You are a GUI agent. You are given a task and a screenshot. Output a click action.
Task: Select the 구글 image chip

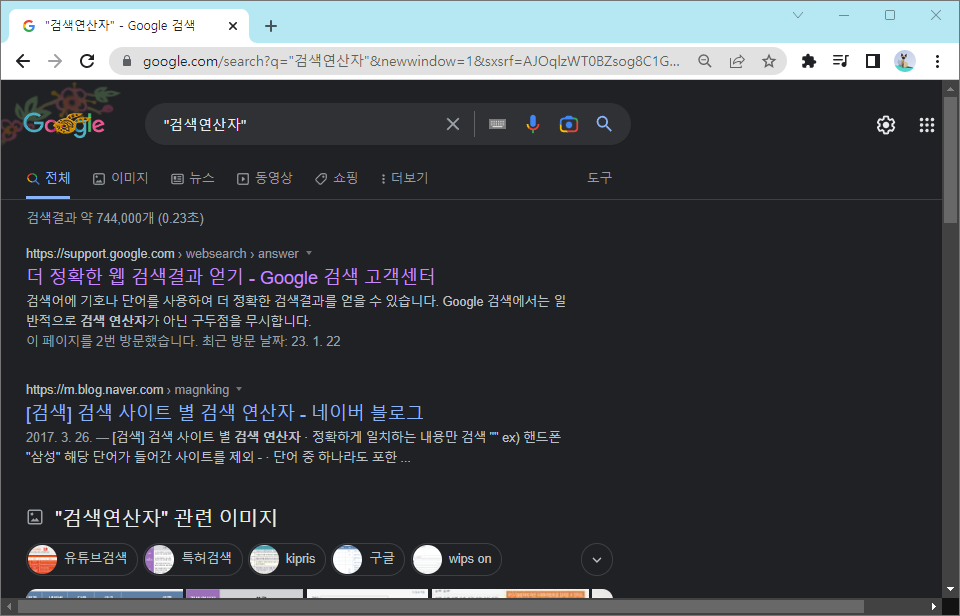368,559
